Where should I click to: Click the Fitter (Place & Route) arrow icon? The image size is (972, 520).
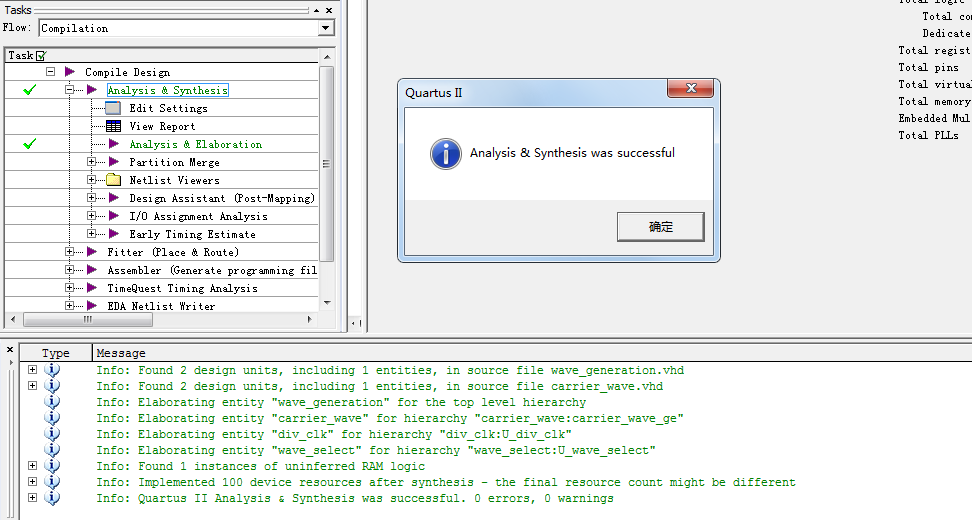click(x=92, y=252)
